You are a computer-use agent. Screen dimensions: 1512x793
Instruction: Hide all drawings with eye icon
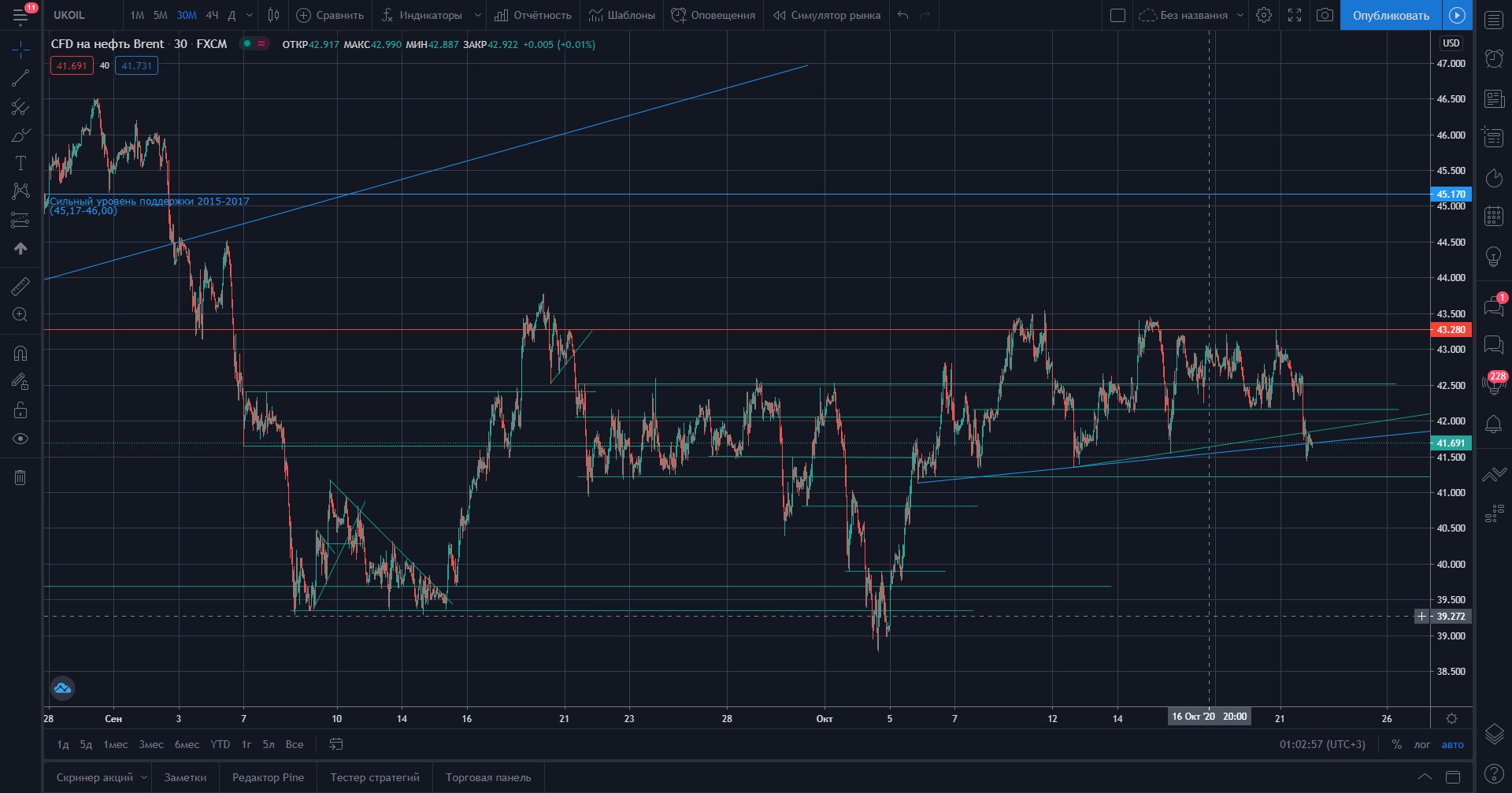pyautogui.click(x=20, y=439)
